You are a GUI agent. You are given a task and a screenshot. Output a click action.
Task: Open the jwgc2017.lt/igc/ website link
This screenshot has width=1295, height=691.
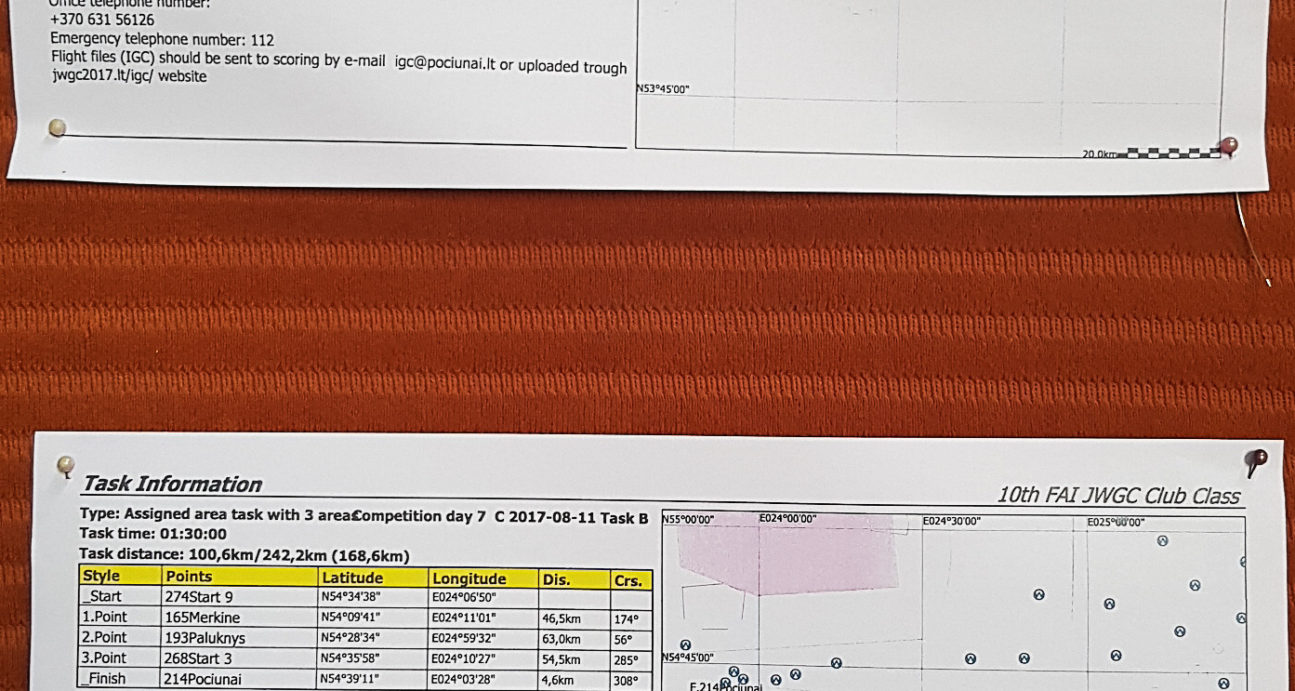pyautogui.click(x=129, y=76)
